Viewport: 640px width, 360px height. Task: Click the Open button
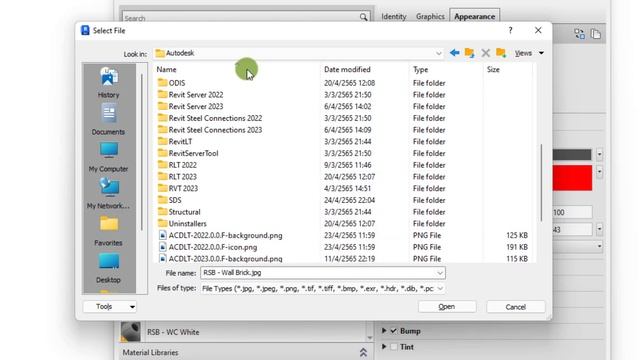tap(447, 307)
